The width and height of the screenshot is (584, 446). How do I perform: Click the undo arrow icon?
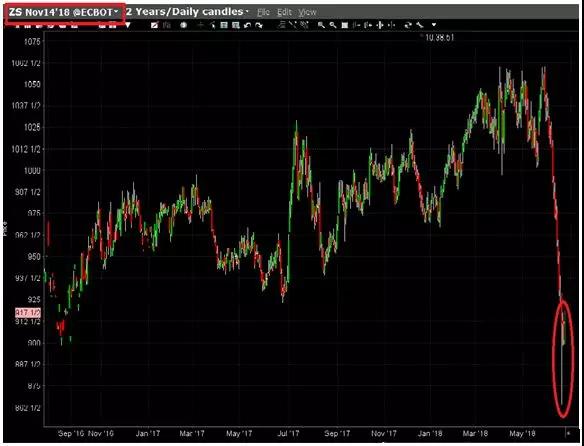coord(247,25)
